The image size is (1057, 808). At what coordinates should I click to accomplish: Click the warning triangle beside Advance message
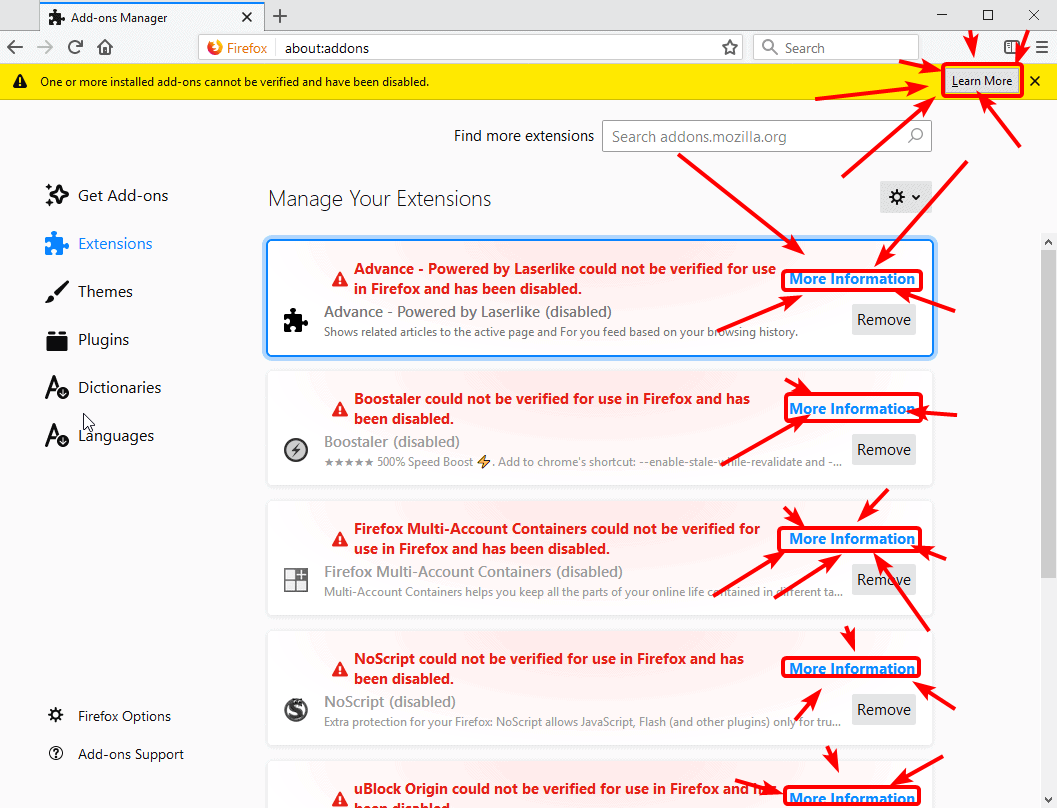point(340,279)
